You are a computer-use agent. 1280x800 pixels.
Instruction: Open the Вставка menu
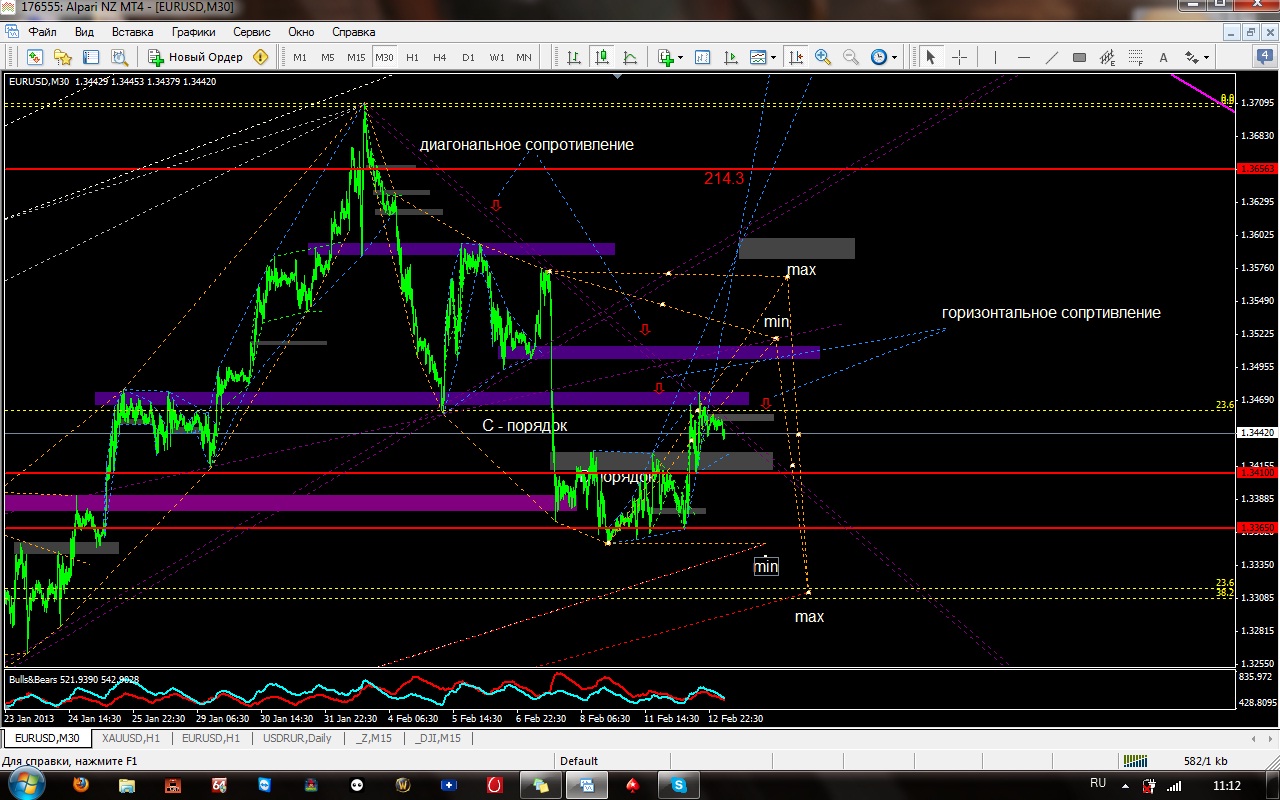click(x=133, y=32)
